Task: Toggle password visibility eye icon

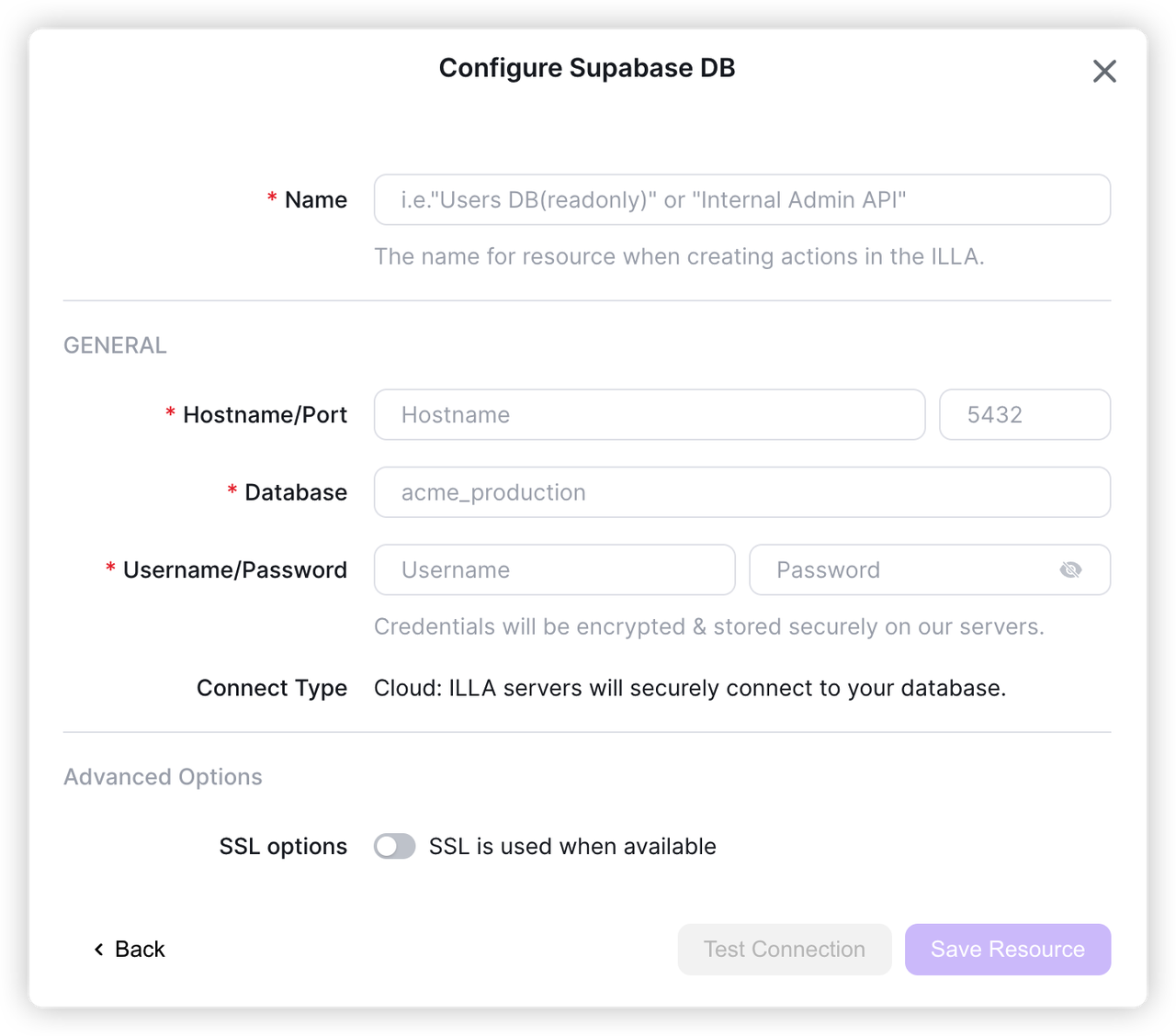Action: 1070,570
